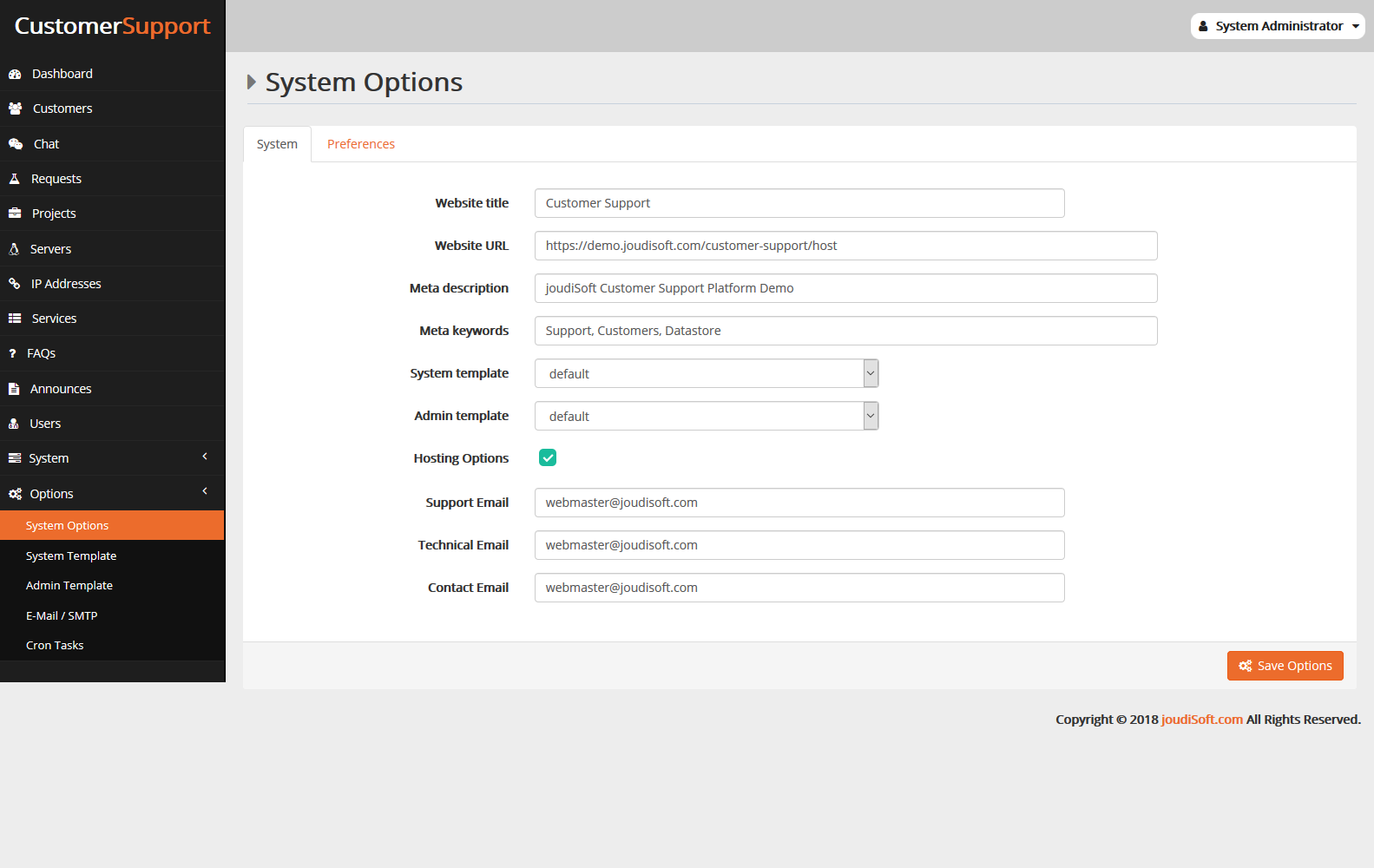1374x868 pixels.
Task: Click the Announces document icon
Action: tap(14, 389)
